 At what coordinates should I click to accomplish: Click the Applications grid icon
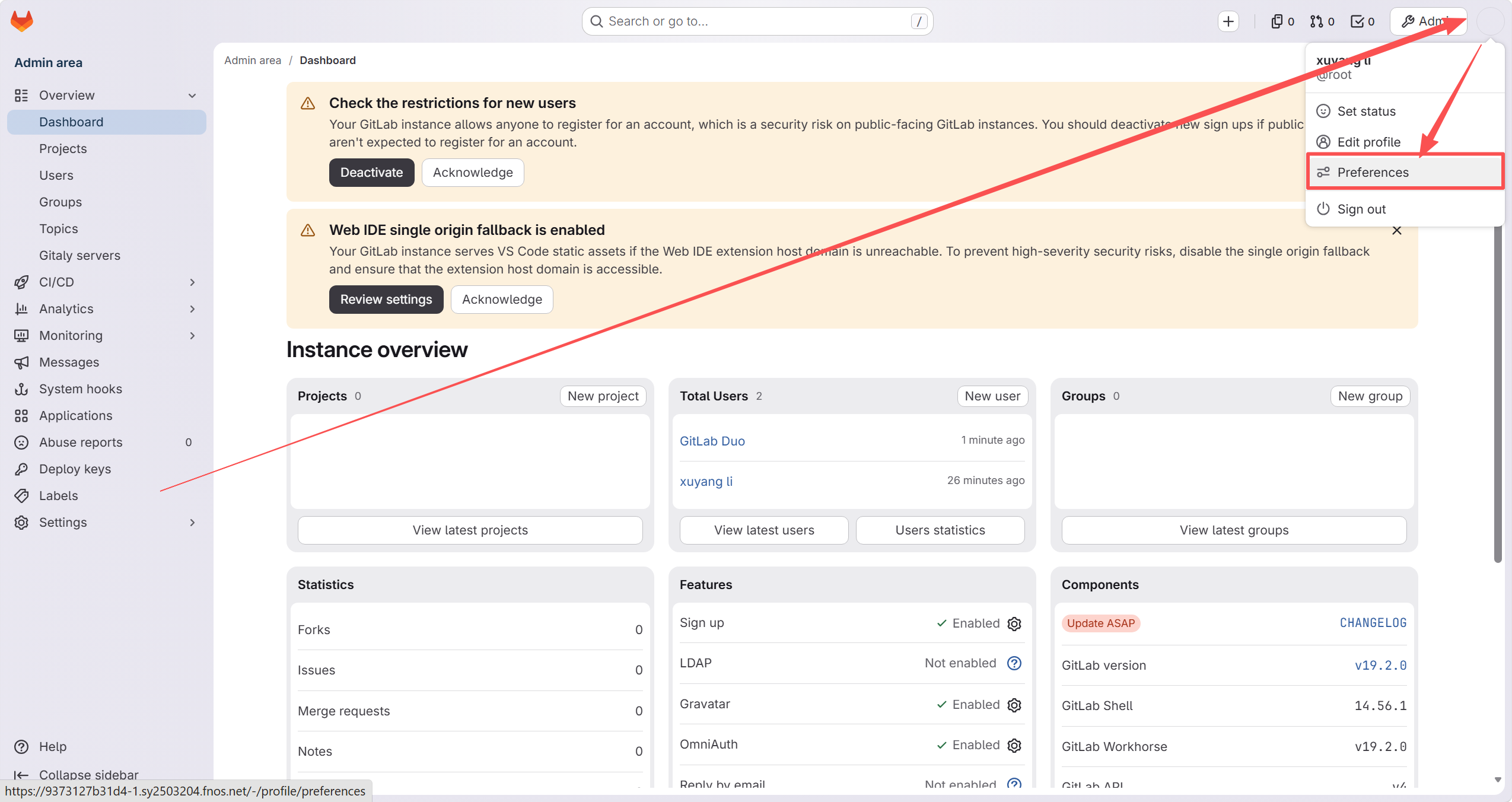(21, 416)
